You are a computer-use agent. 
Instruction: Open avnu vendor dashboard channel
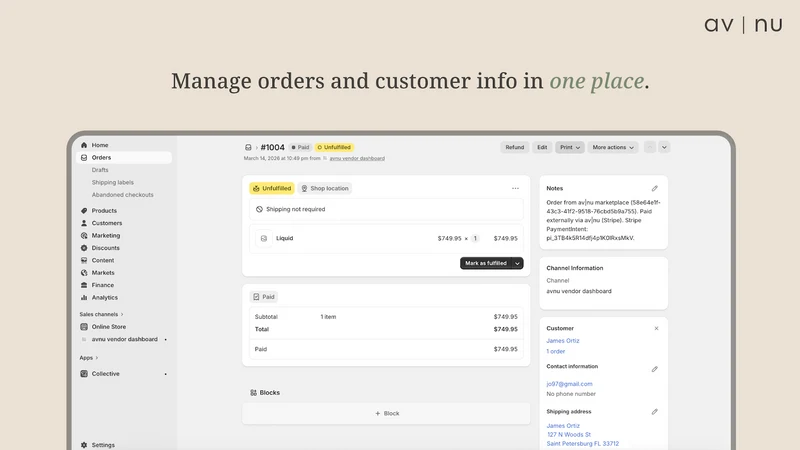click(124, 339)
